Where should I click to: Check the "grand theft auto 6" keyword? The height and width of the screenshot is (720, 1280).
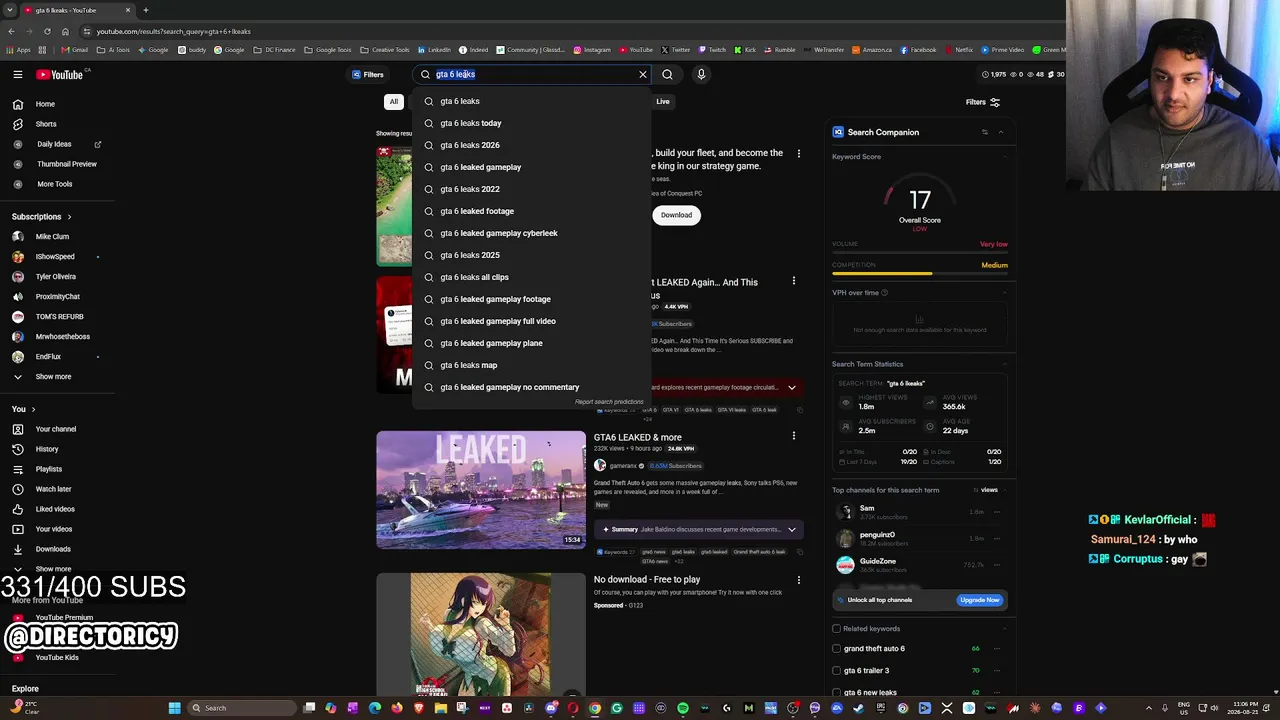[836, 649]
